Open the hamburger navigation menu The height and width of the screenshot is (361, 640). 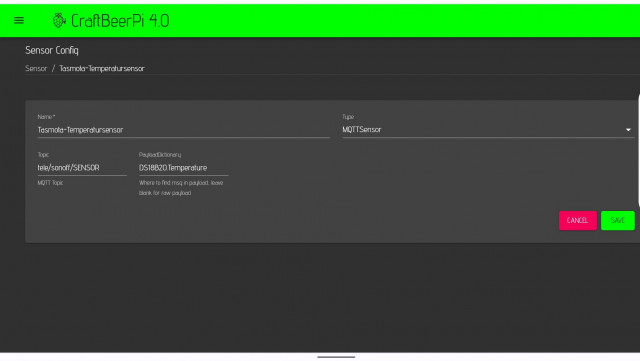point(19,20)
